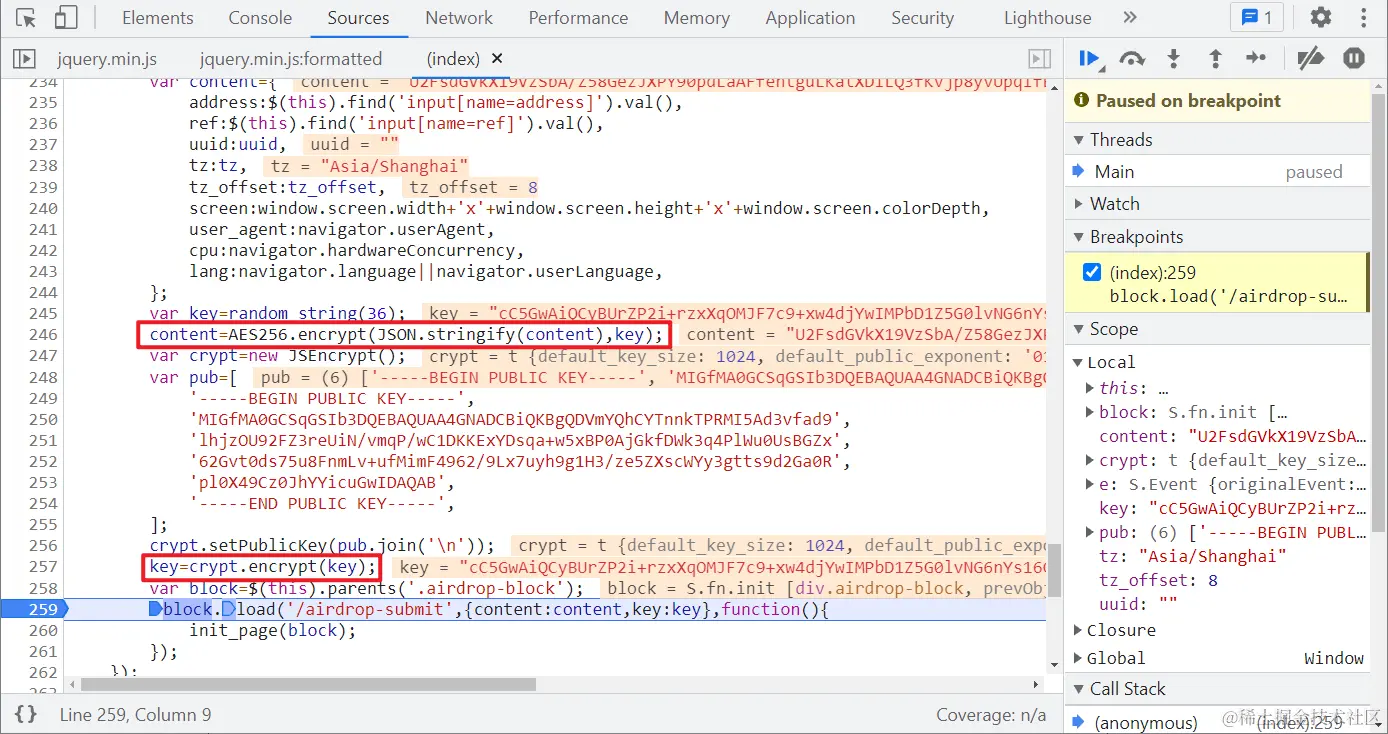Expand the e: S.Event variable
1388x734 pixels.
(x=1091, y=484)
